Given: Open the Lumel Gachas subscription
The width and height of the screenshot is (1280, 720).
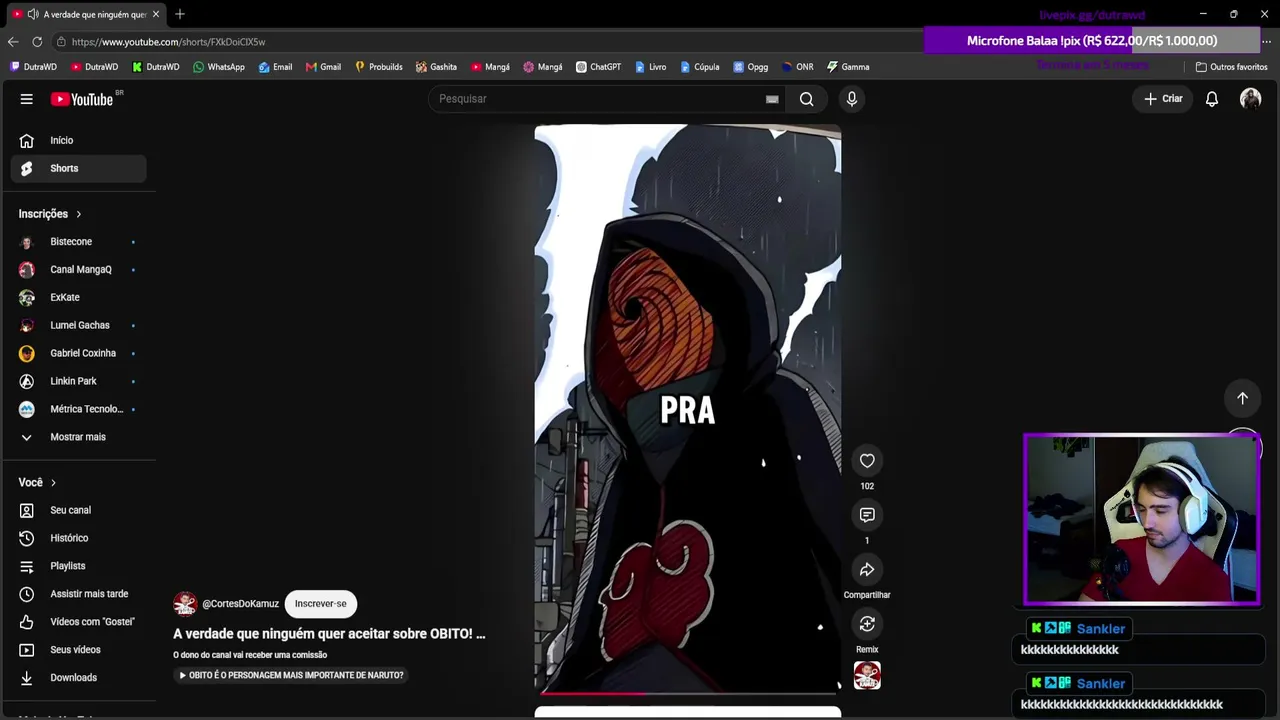Looking at the screenshot, I should point(78,326).
